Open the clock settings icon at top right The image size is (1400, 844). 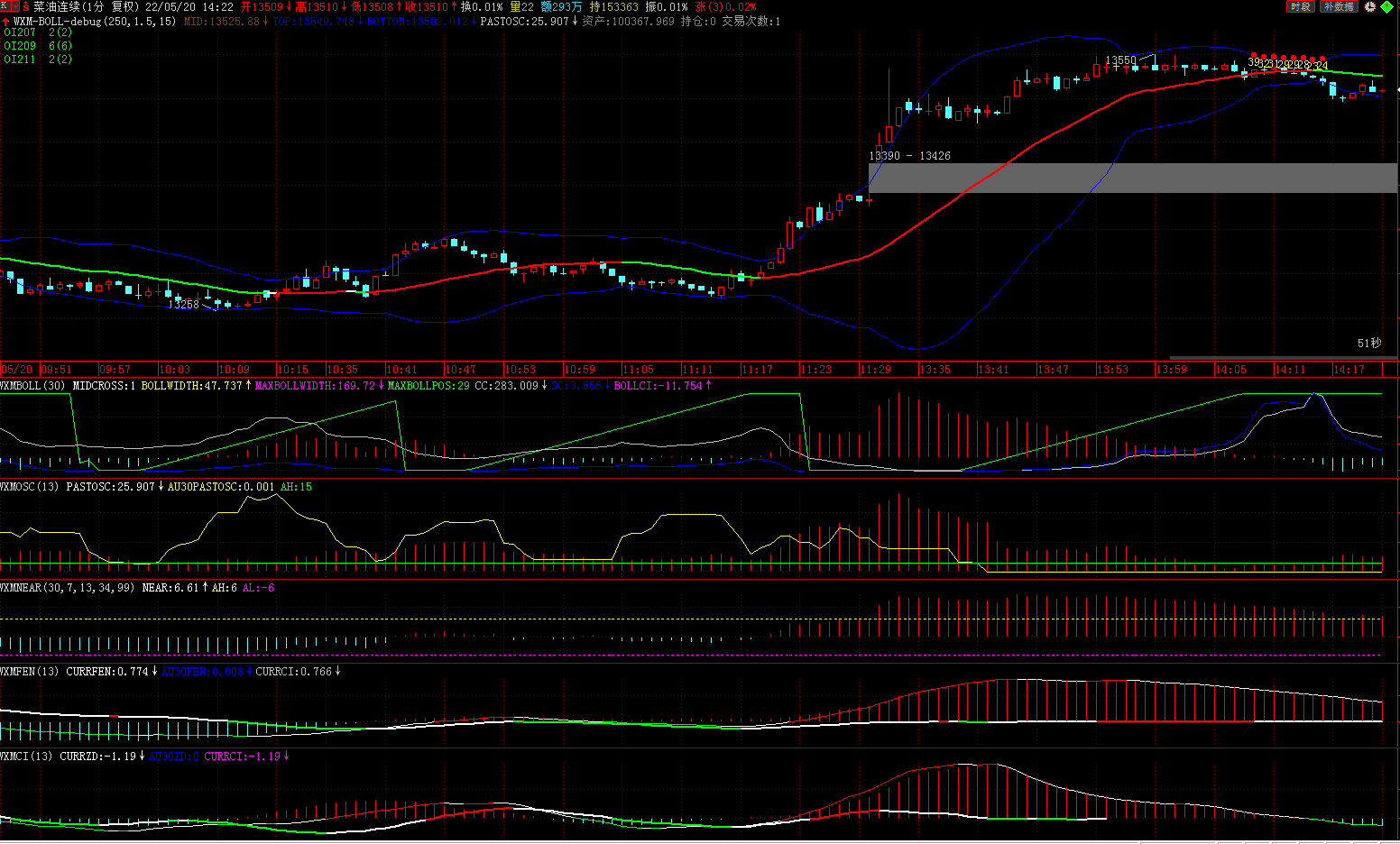pos(1369,6)
